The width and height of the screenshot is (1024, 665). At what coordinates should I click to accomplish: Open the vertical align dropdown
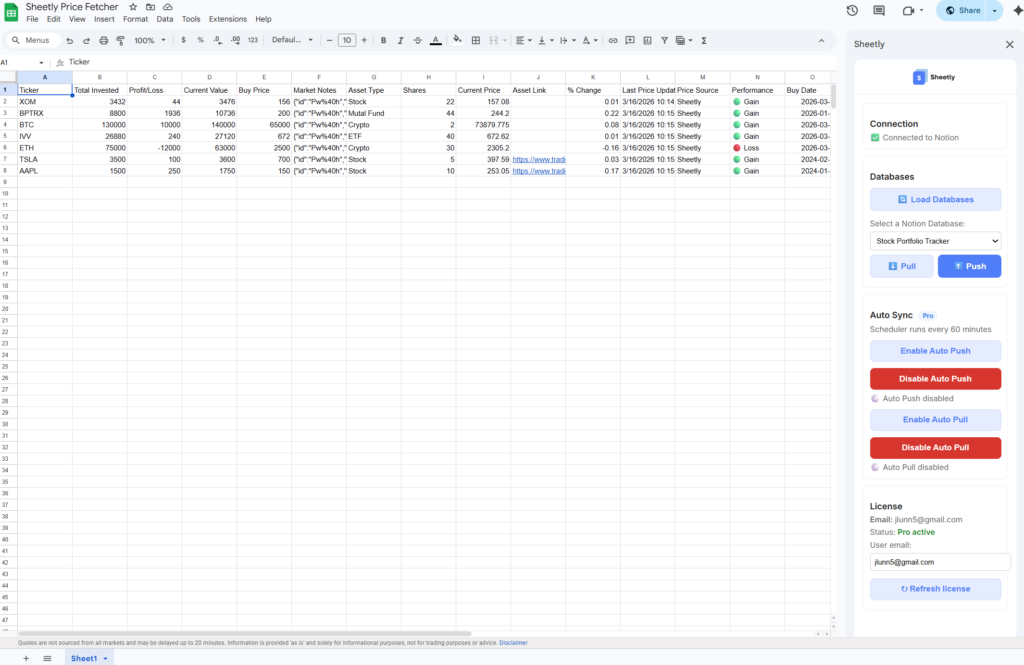545,41
